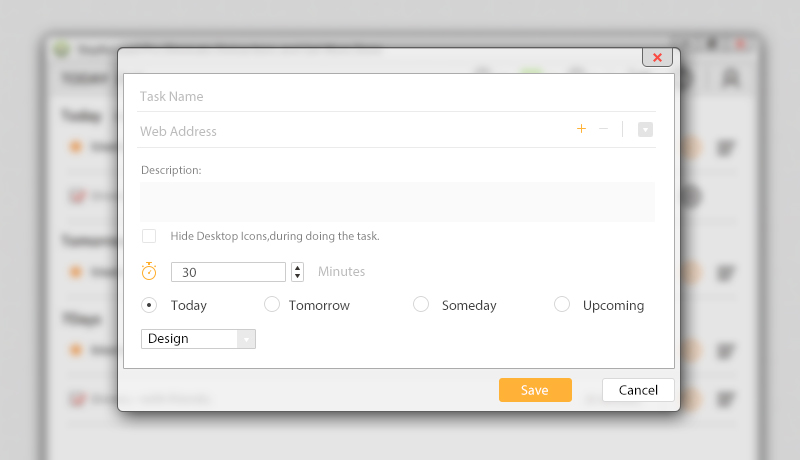Decrease minutes with the down arrow
800x460 pixels.
tap(297, 276)
